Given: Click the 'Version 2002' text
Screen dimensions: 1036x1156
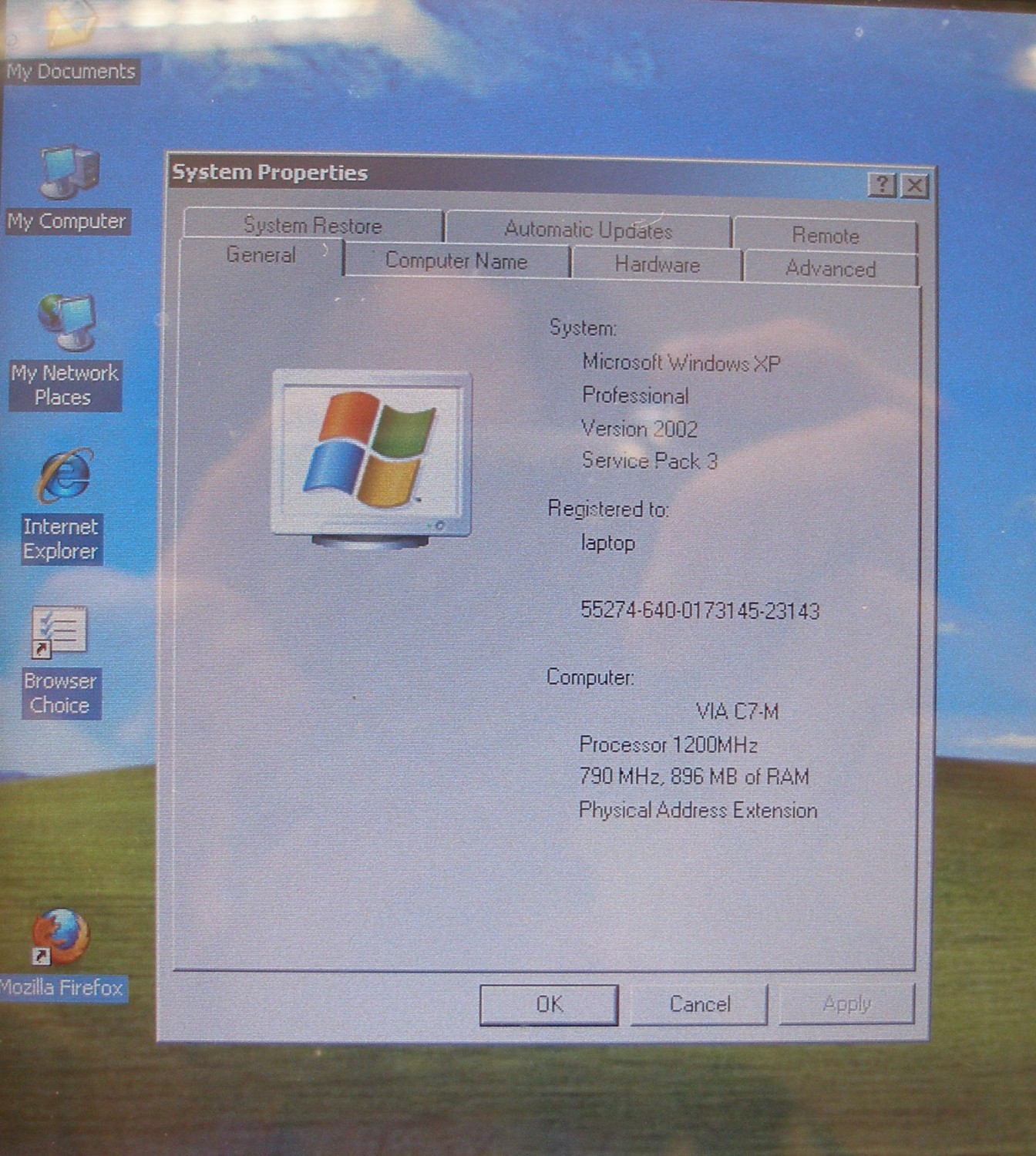Looking at the screenshot, I should tap(639, 428).
